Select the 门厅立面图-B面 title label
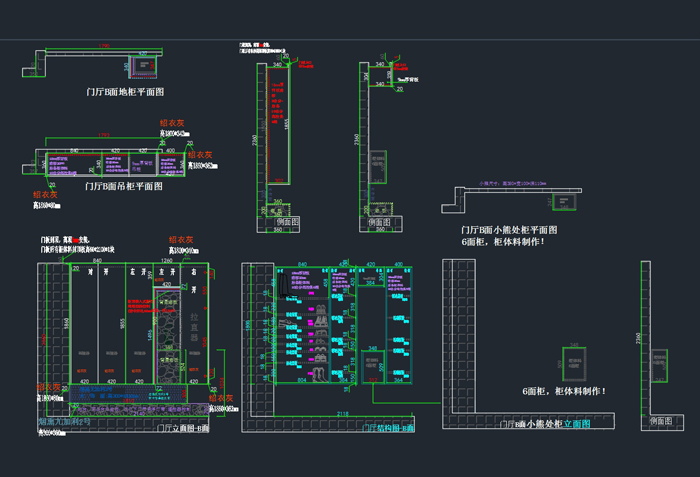The image size is (700, 477). coord(183,427)
